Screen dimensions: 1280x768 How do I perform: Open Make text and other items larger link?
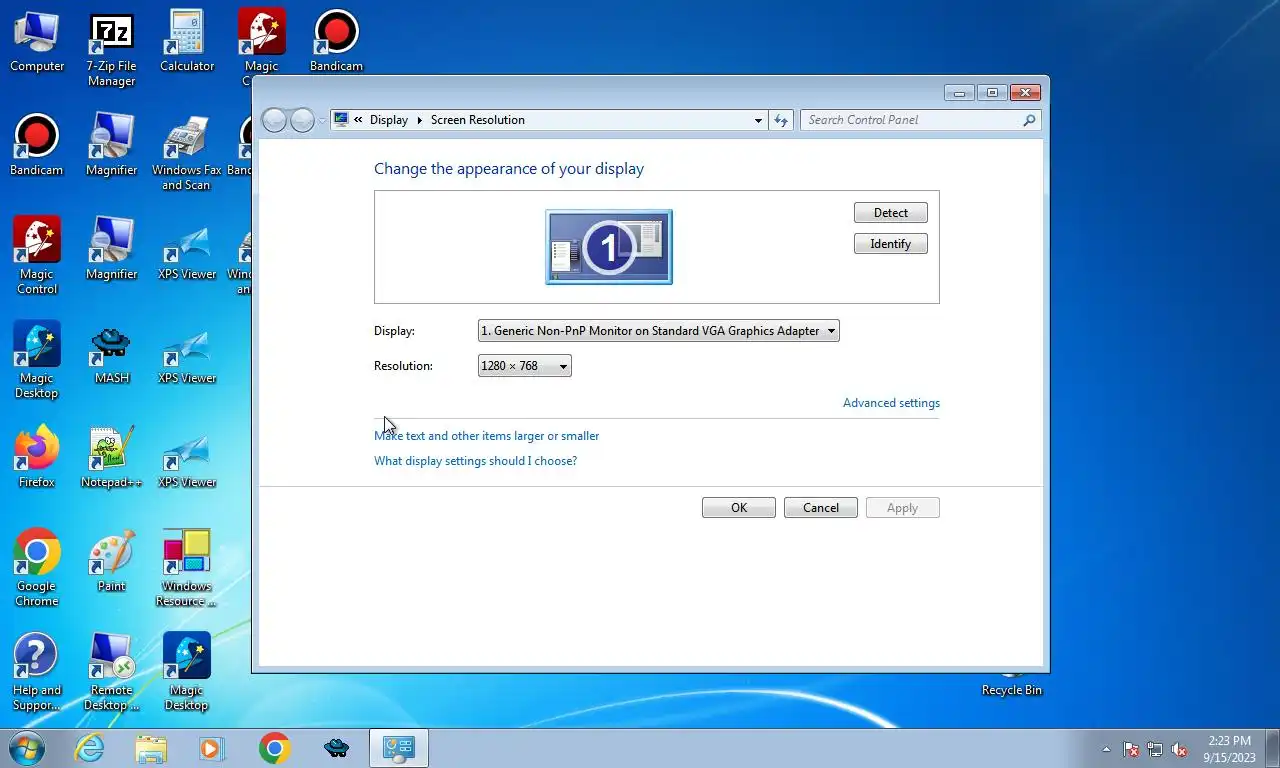click(x=486, y=436)
